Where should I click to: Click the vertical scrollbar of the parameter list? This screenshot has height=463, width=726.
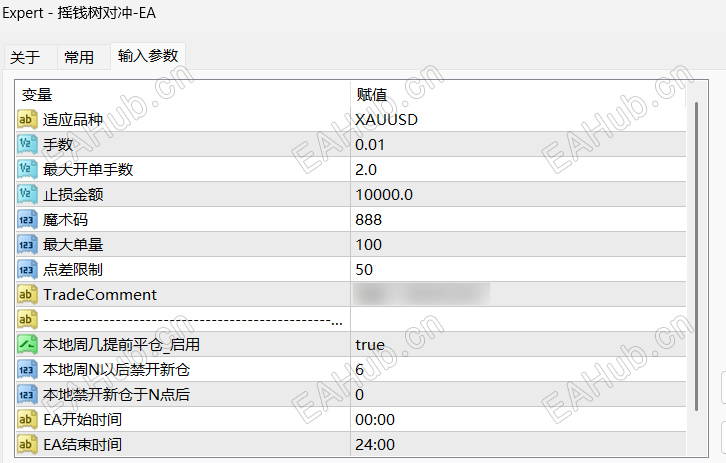(697, 250)
